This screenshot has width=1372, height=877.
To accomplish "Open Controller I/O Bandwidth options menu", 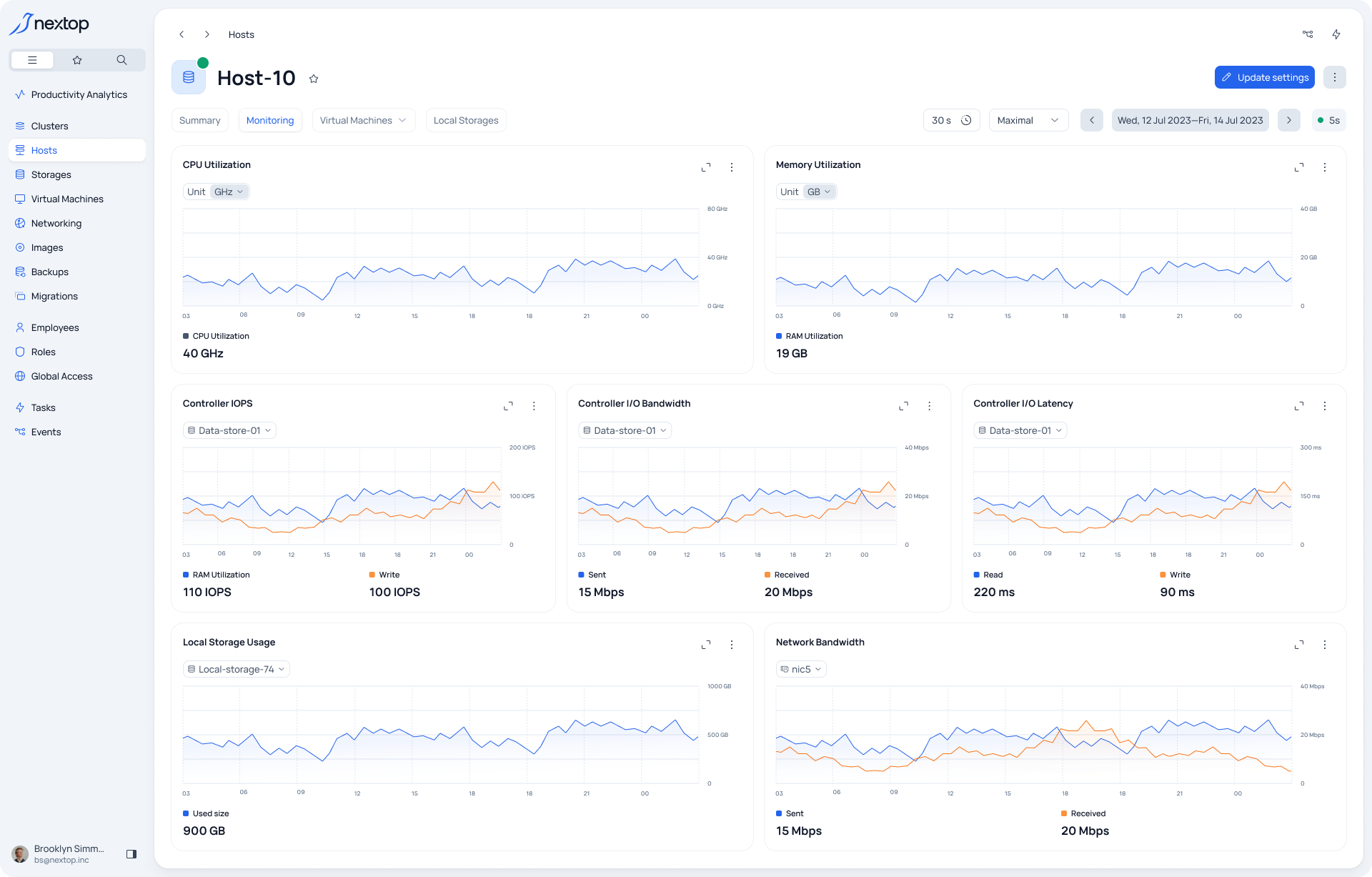I will 929,406.
